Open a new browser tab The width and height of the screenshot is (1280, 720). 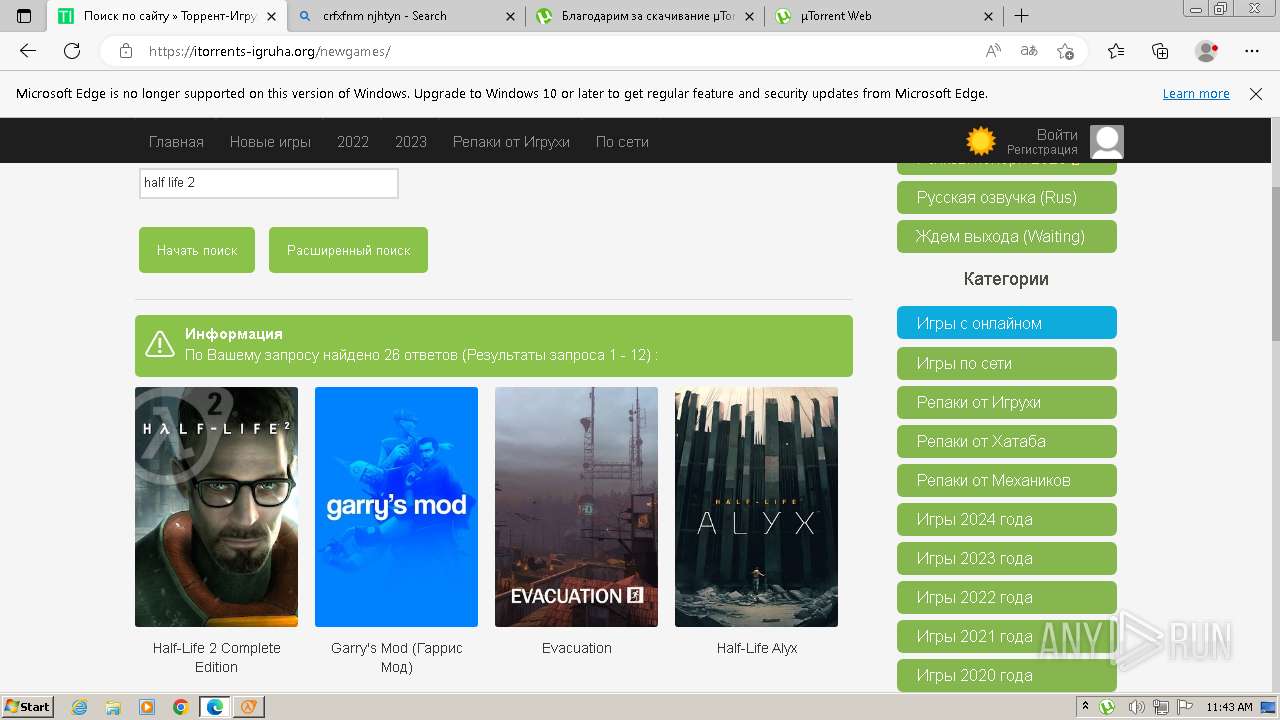(x=1021, y=16)
